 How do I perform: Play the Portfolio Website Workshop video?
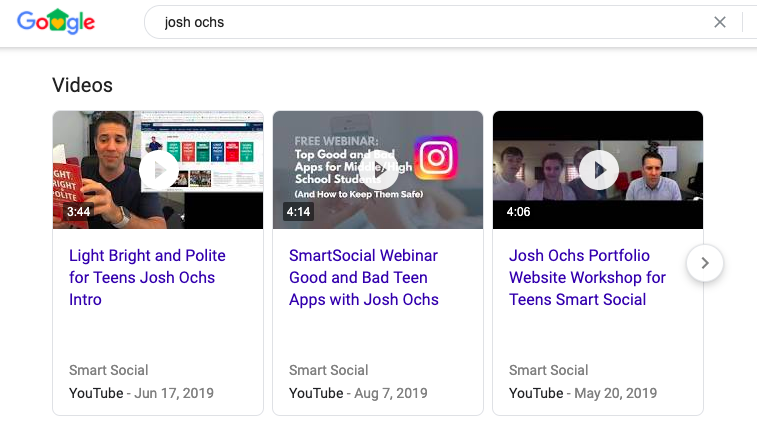599,170
